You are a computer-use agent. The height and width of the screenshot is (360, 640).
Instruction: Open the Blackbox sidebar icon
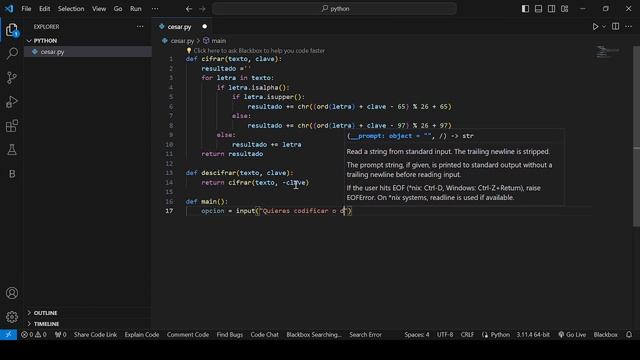(12, 174)
